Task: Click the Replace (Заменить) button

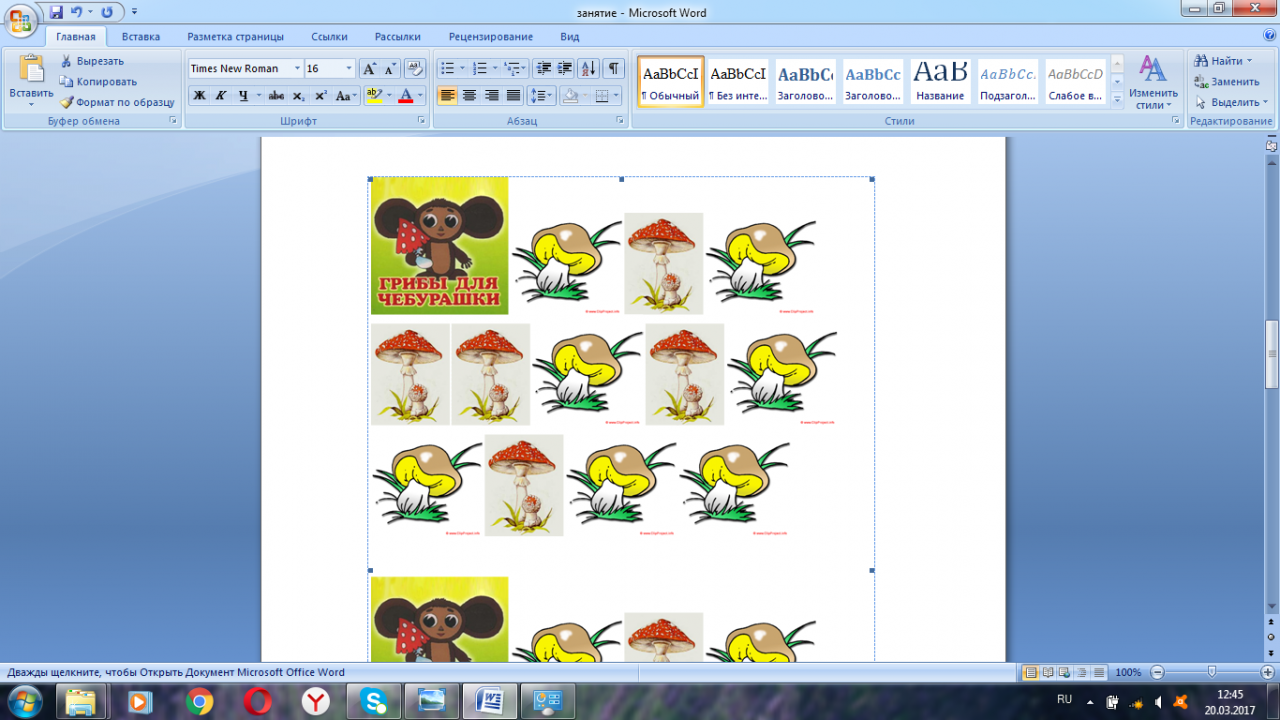Action: tap(1227, 81)
